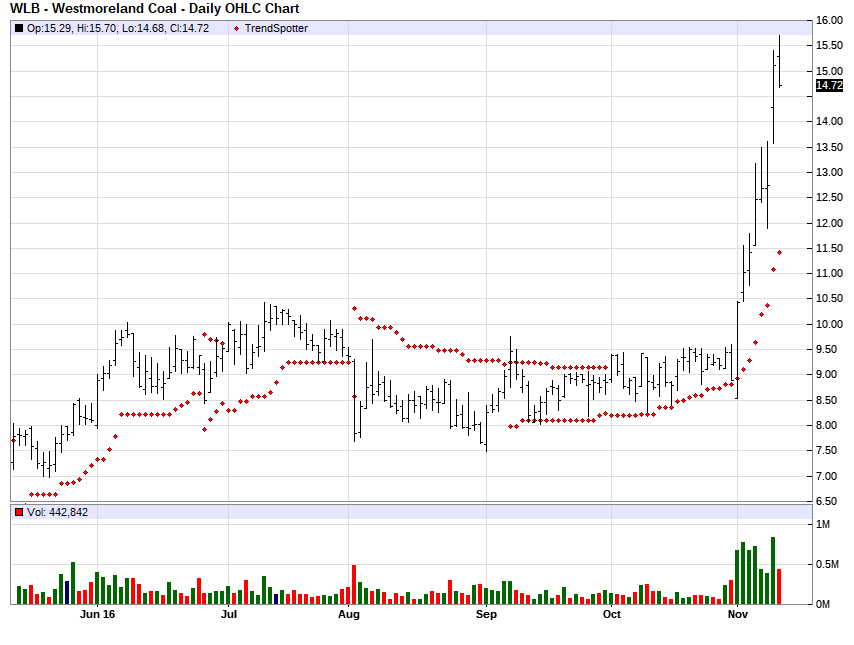Click the 0M volume axis label
The width and height of the screenshot is (854, 645).
click(822, 604)
